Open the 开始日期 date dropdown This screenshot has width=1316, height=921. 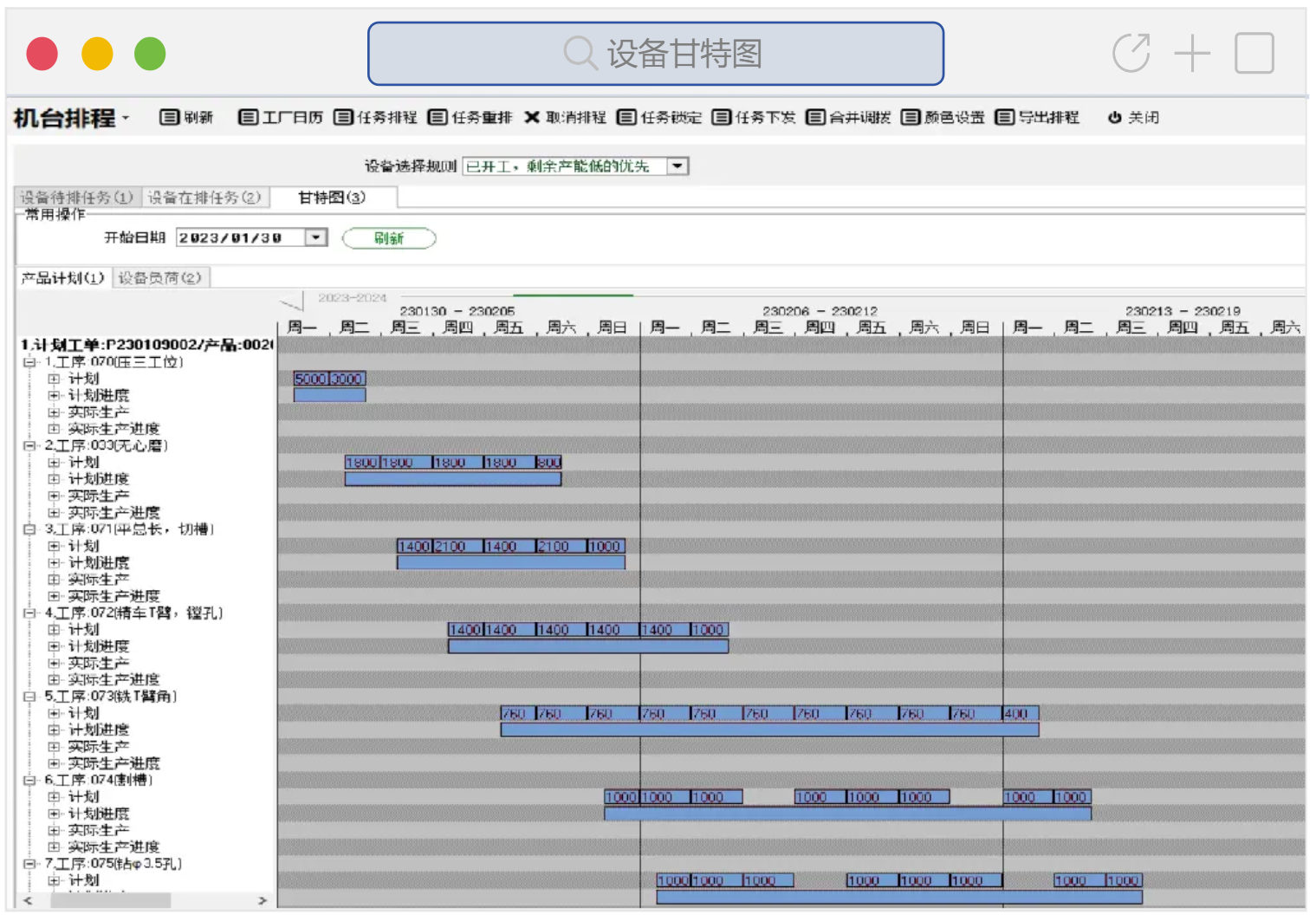(x=316, y=237)
